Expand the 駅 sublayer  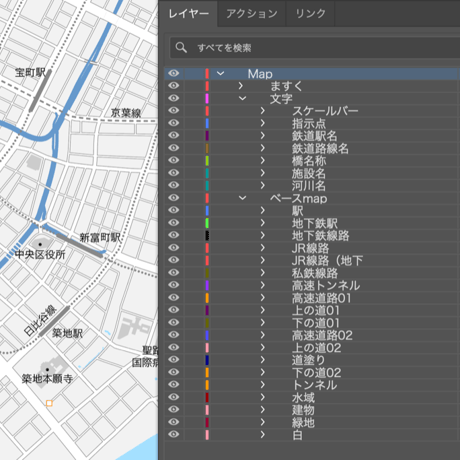(263, 210)
